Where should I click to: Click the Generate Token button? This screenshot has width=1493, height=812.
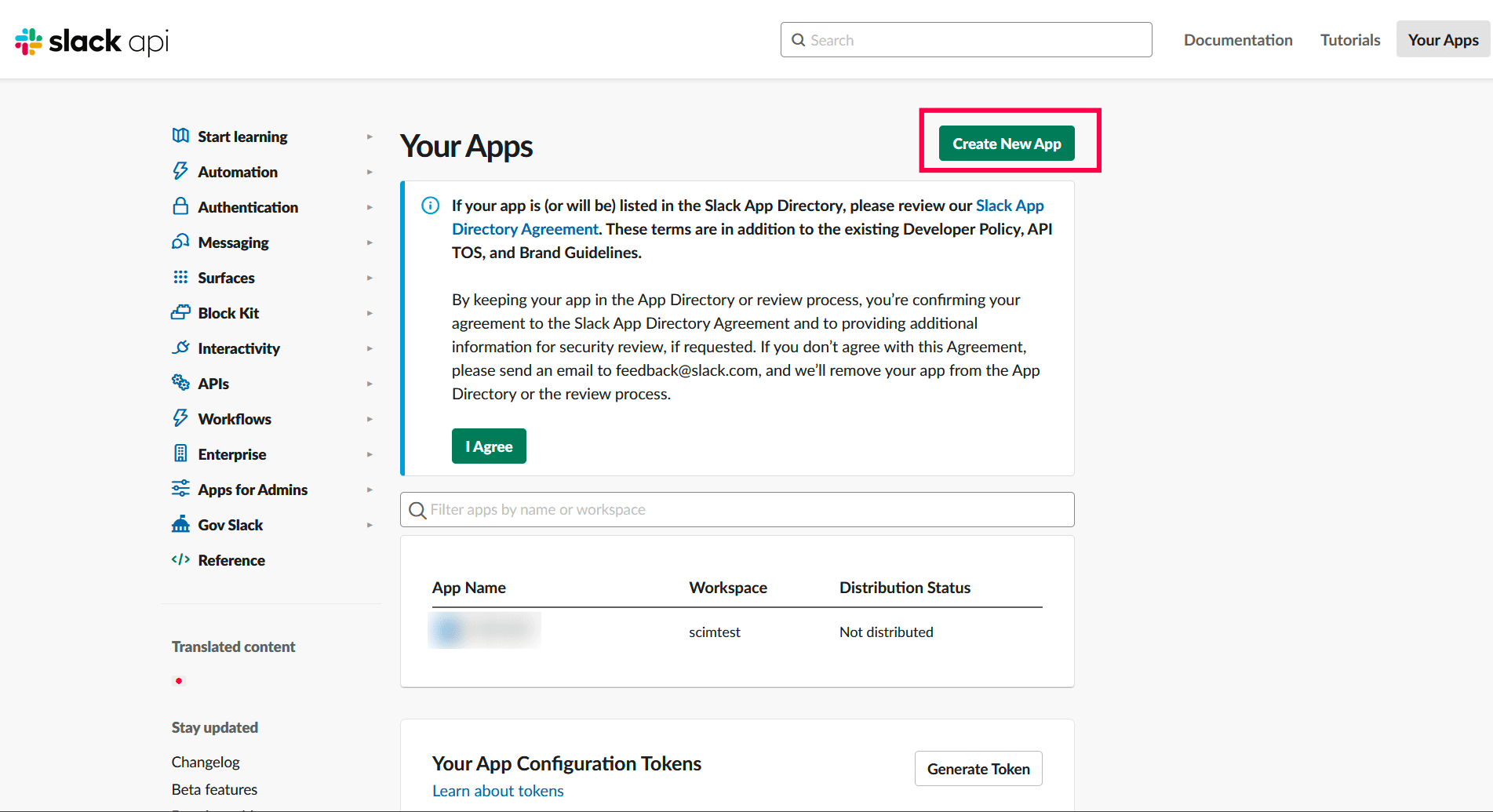978,769
